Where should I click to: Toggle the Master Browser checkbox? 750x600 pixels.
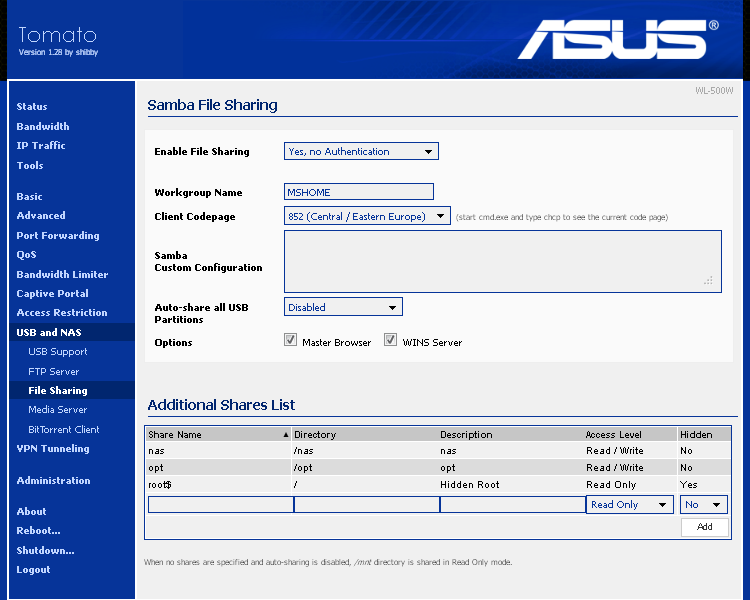pos(292,341)
